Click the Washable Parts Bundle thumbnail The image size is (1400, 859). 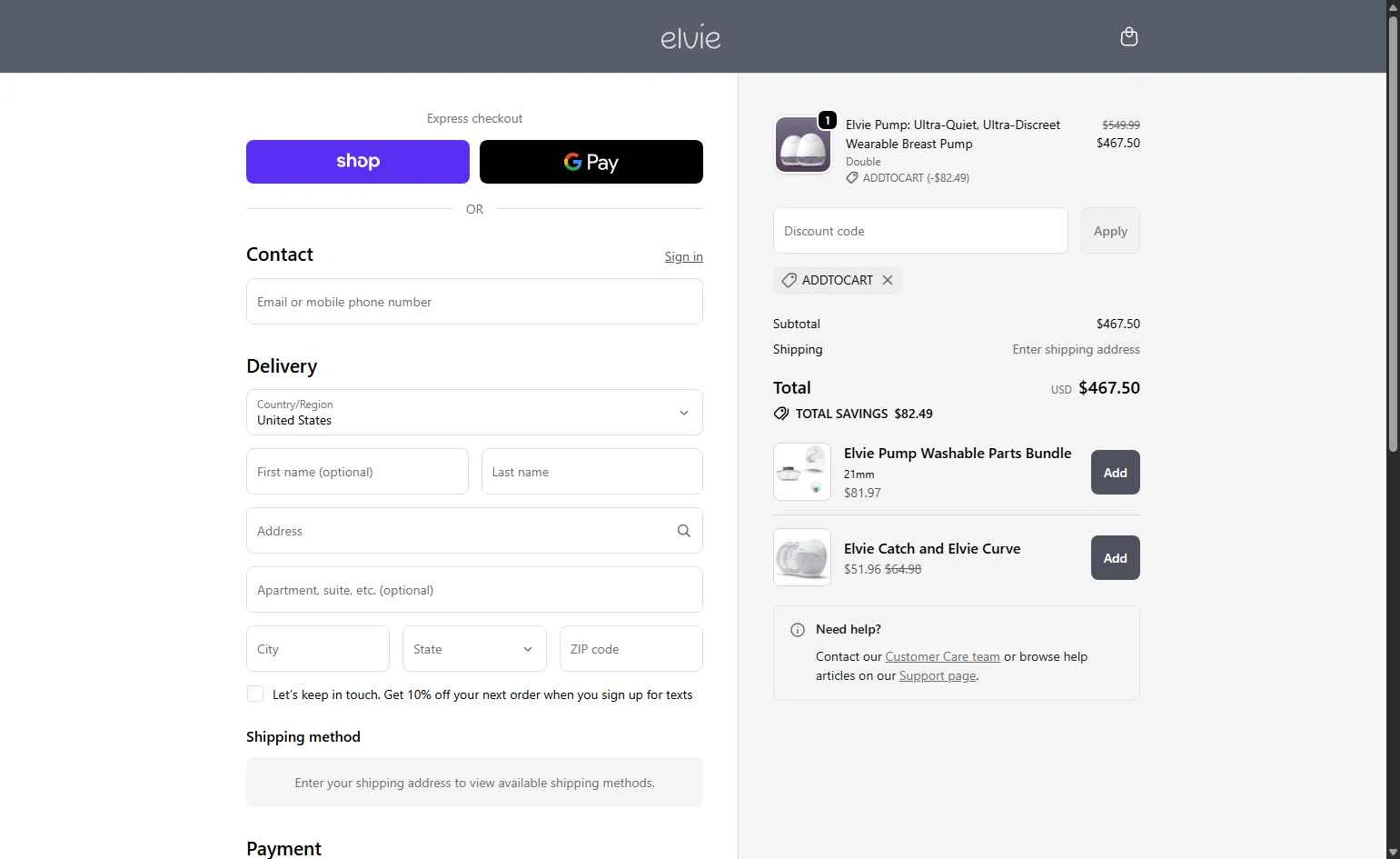802,472
